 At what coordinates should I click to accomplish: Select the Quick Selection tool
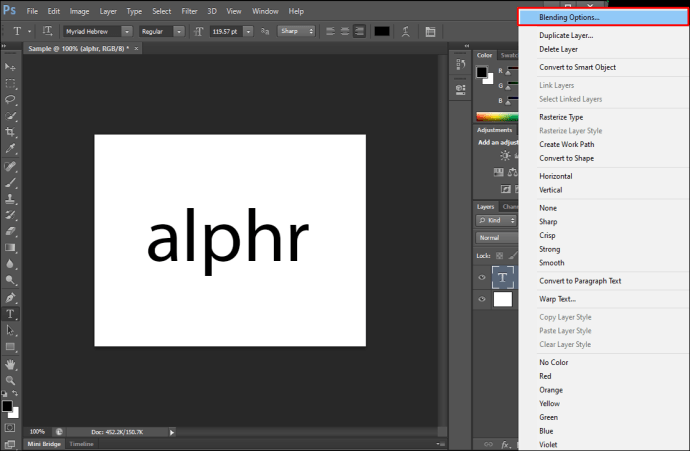coord(10,116)
